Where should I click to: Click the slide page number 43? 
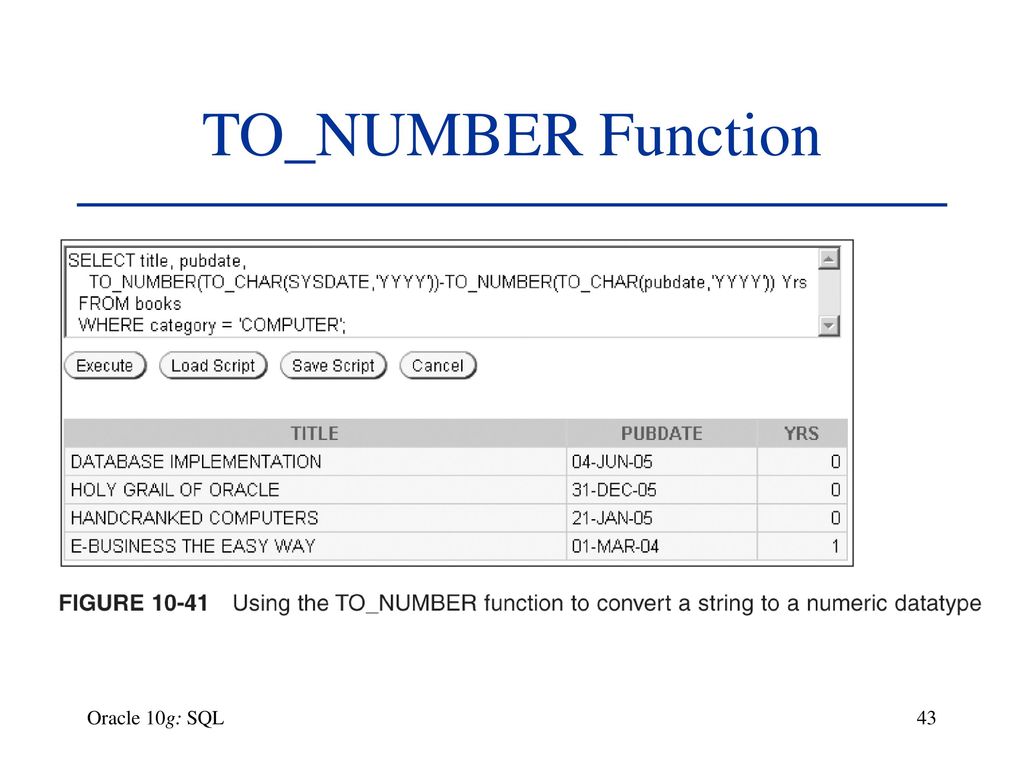[926, 718]
